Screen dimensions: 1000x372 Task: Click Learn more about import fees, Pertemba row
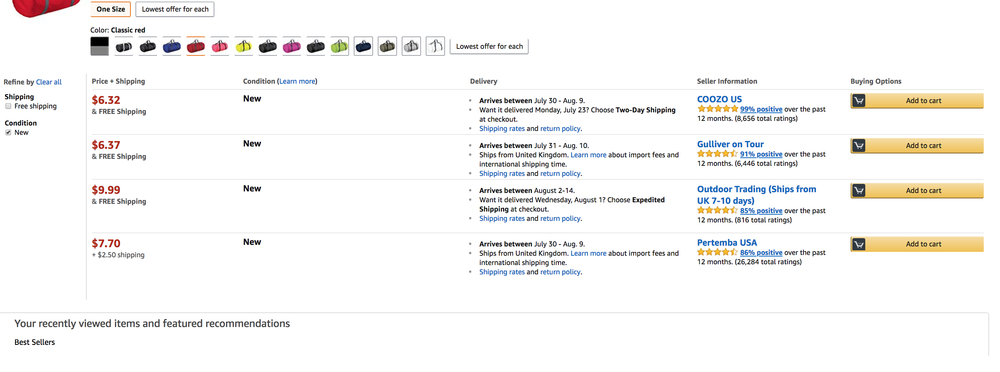coord(589,253)
